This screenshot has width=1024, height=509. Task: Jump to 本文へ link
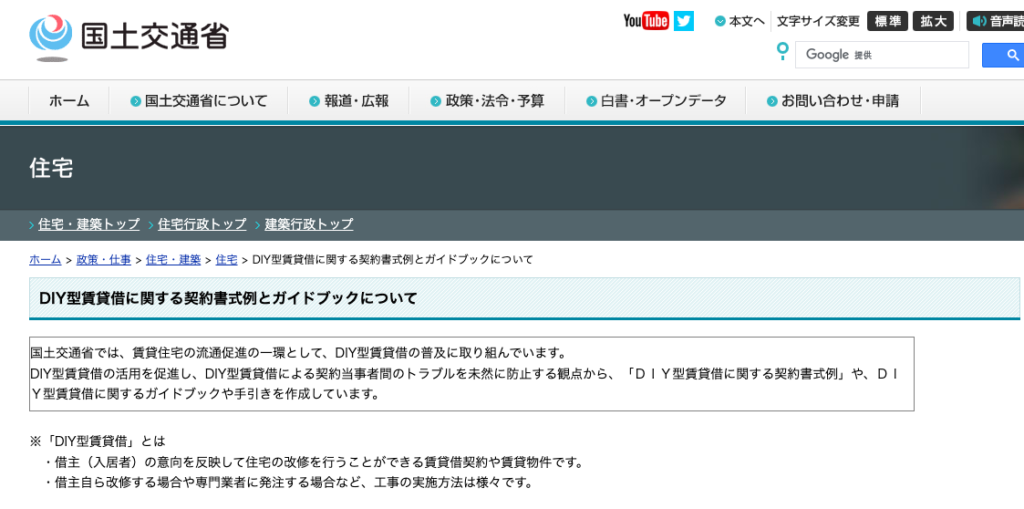pyautogui.click(x=740, y=21)
